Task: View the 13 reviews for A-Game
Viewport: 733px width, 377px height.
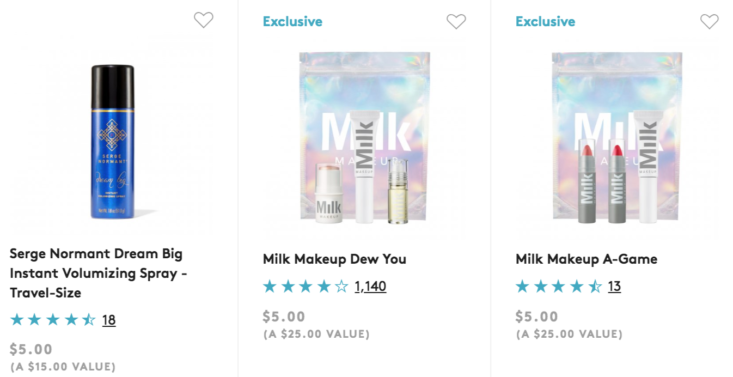Action: click(614, 286)
